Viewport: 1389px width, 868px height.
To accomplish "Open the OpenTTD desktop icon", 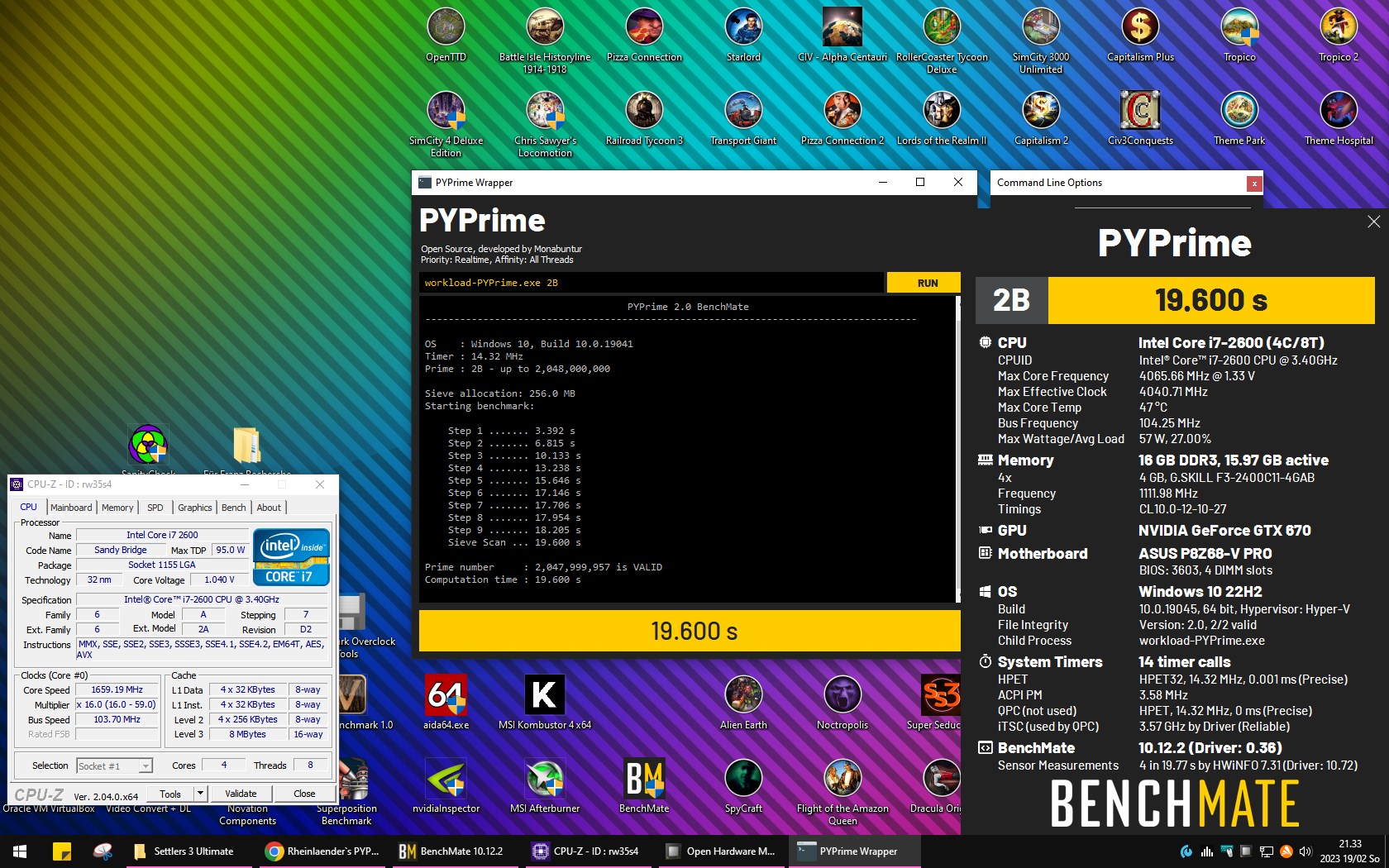I will [x=446, y=35].
